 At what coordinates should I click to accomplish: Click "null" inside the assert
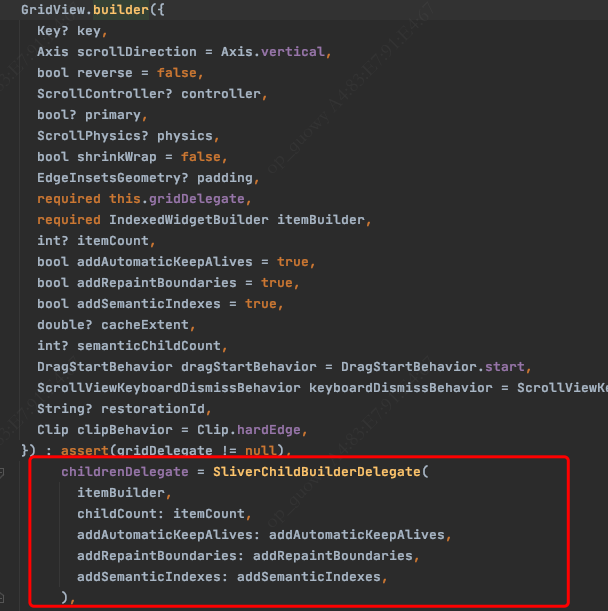point(261,451)
